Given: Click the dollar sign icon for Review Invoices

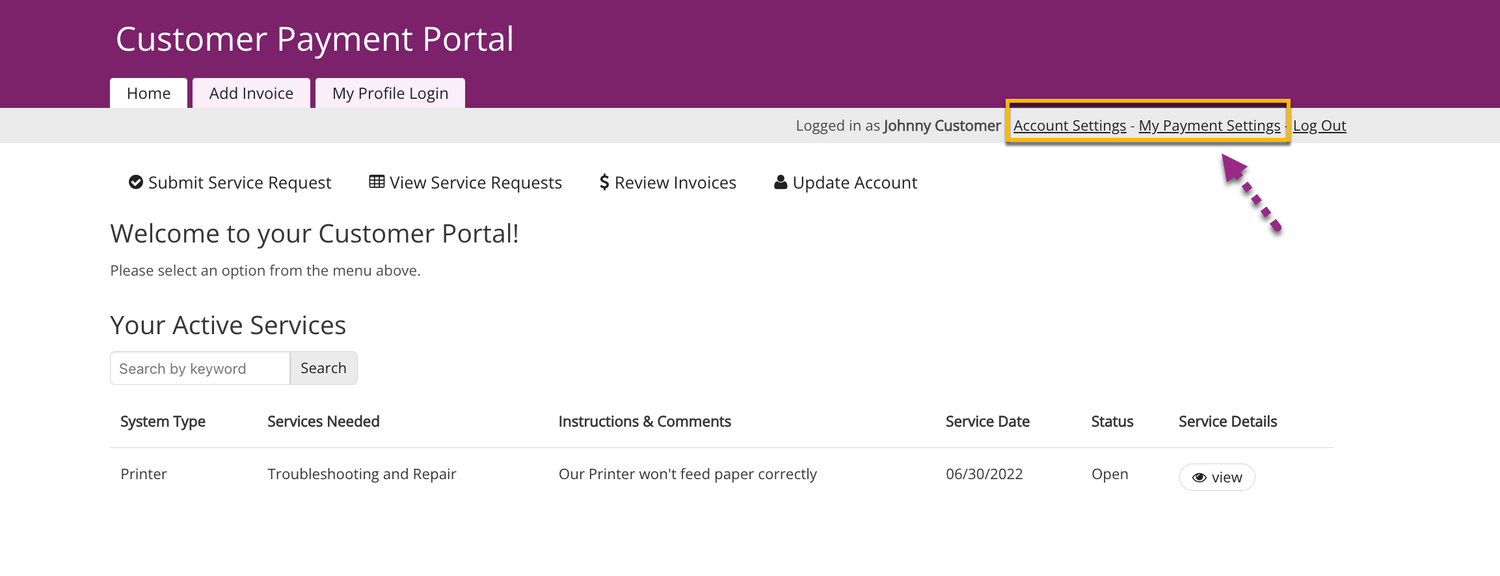Looking at the screenshot, I should [604, 182].
